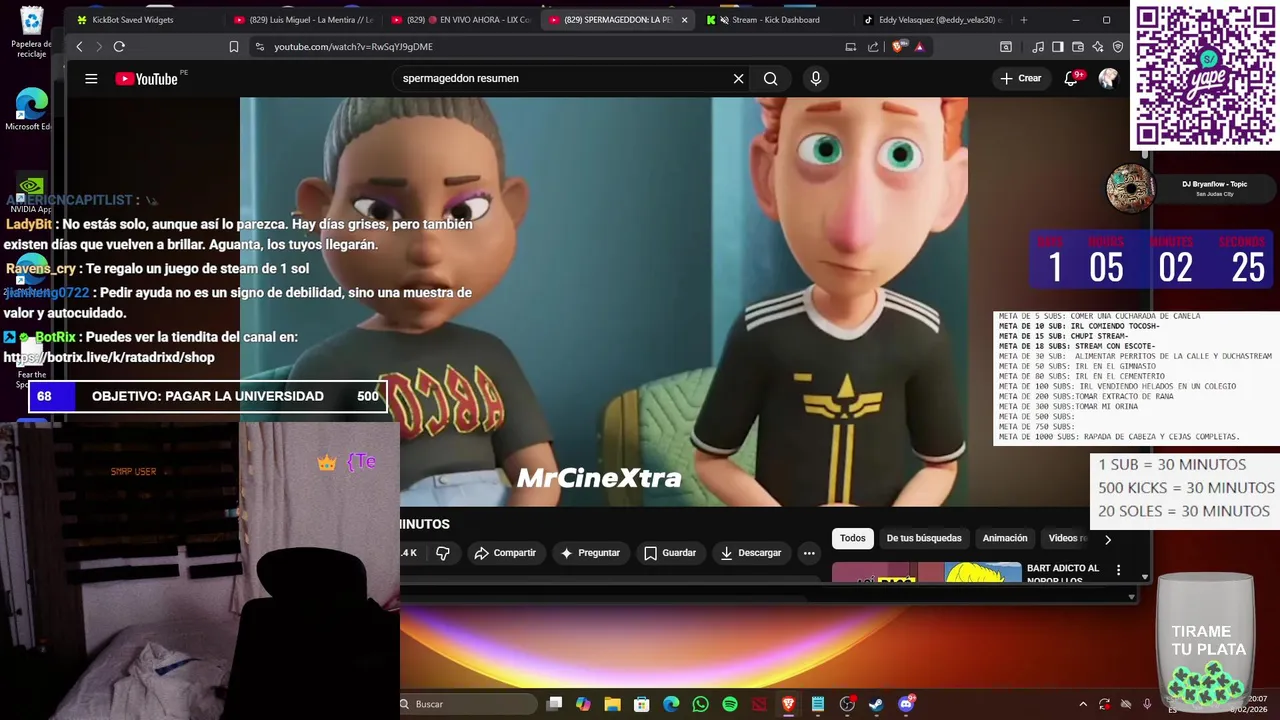Go back in the browser
The image size is (1280, 720).
point(80,47)
